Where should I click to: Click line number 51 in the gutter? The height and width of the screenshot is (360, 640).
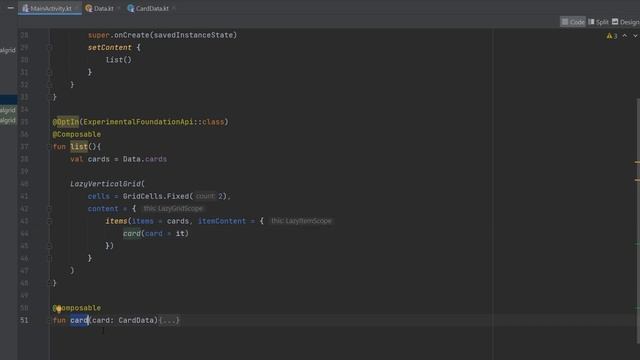click(x=24, y=320)
